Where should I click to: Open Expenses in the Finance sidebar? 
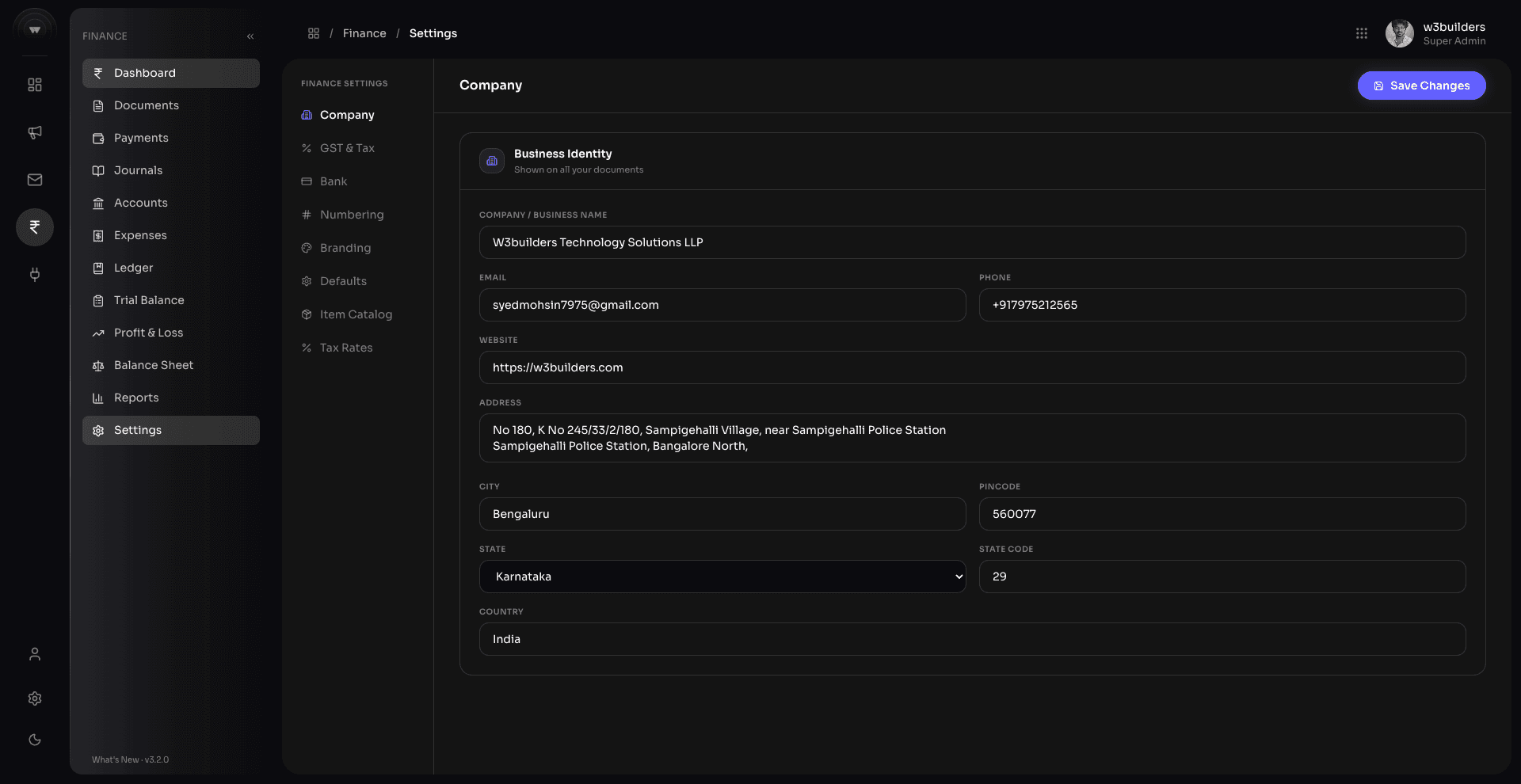coord(171,235)
